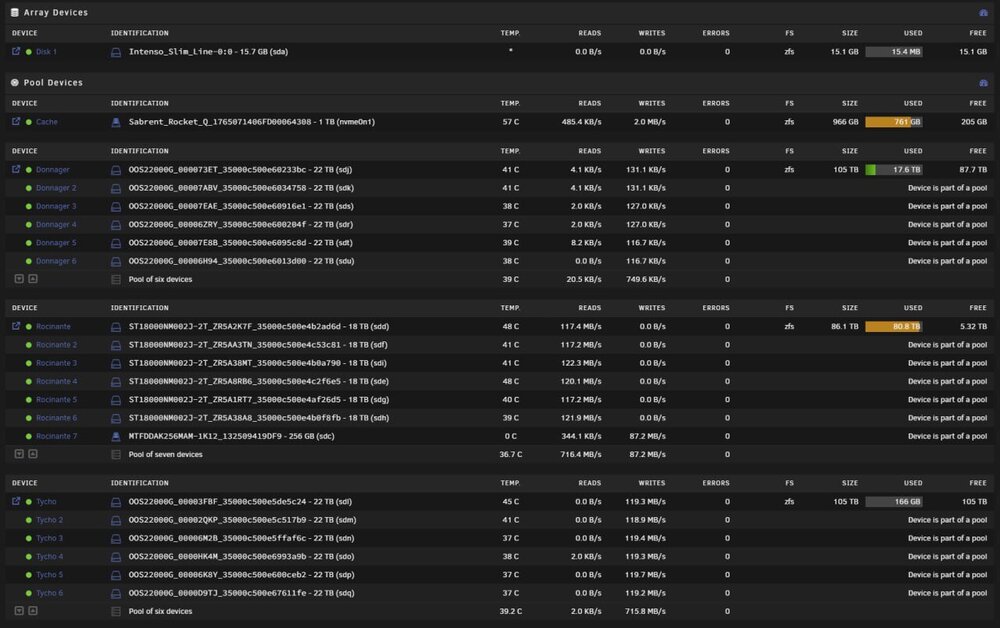The width and height of the screenshot is (1000, 628).
Task: Spin up the Tycho pool with the up-arrow icon
Action: point(33,611)
